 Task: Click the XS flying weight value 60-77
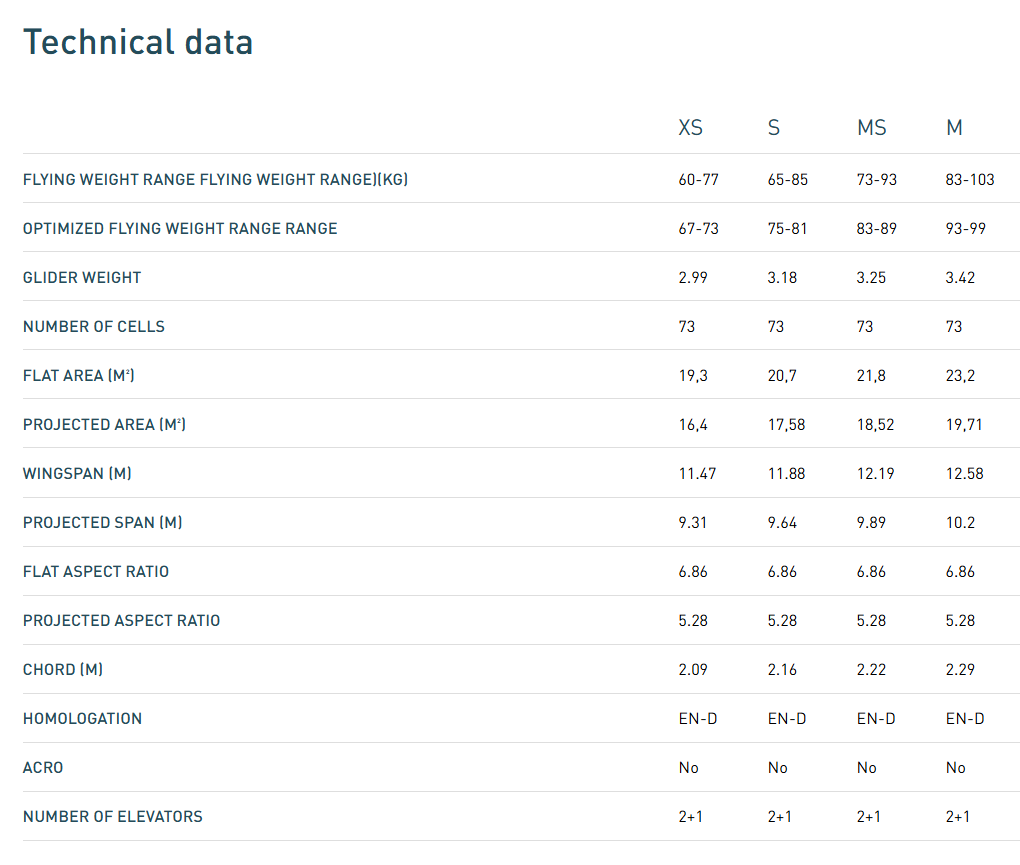[x=698, y=180]
